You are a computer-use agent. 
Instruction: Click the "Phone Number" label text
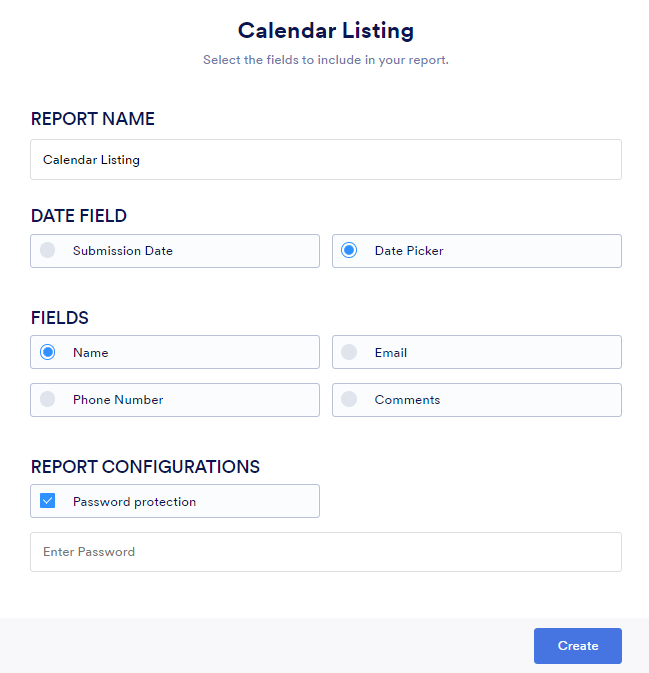118,399
